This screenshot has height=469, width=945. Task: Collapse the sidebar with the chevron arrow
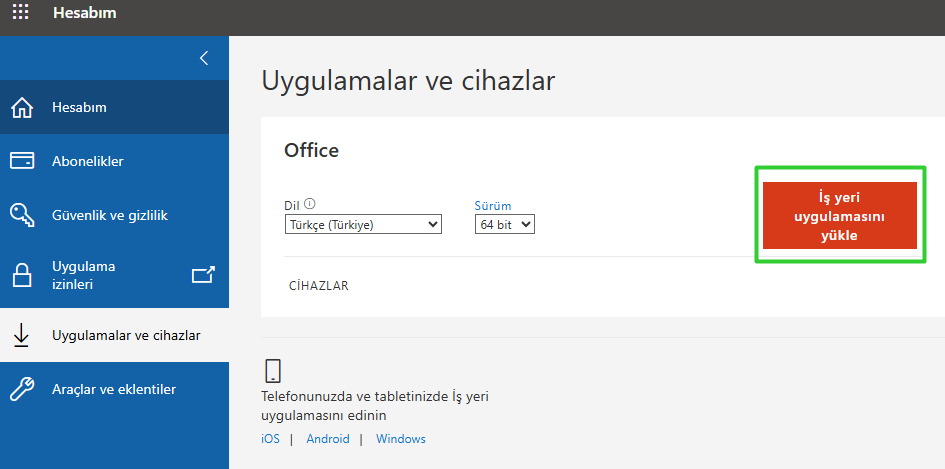click(x=204, y=58)
